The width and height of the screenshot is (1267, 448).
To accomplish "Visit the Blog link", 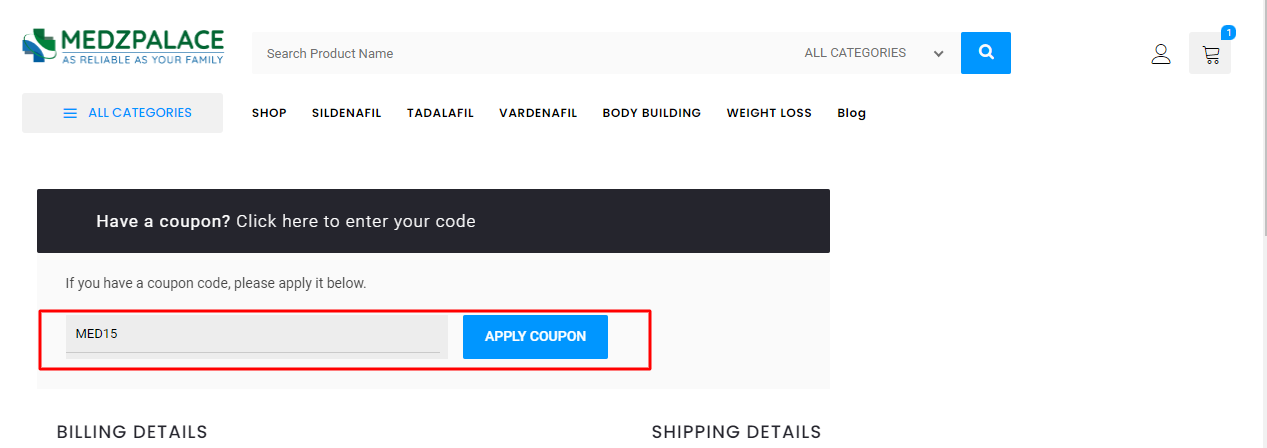I will tap(851, 113).
